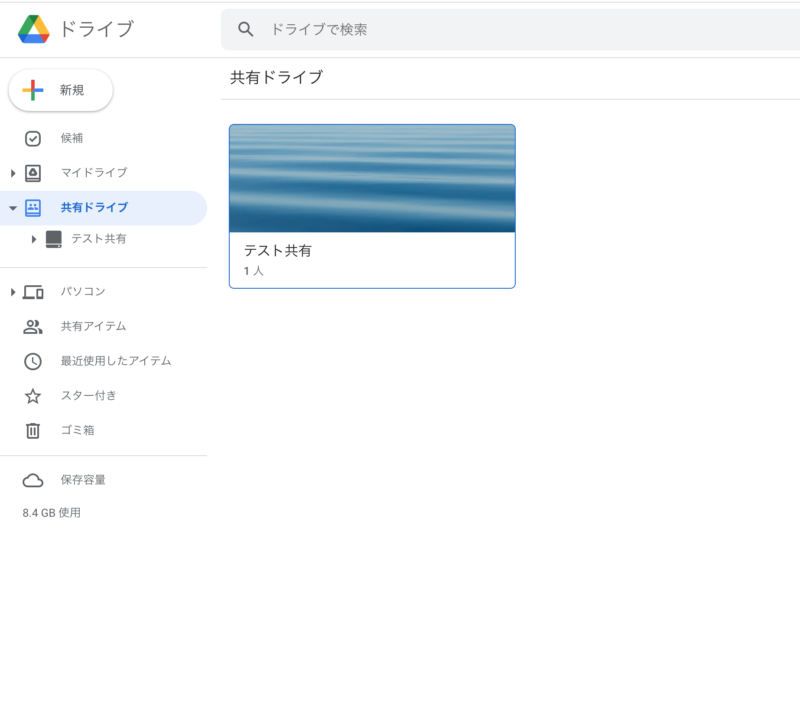The width and height of the screenshot is (800, 724).
Task: Expand the テスト共有 tree arrow
Action: click(x=34, y=239)
